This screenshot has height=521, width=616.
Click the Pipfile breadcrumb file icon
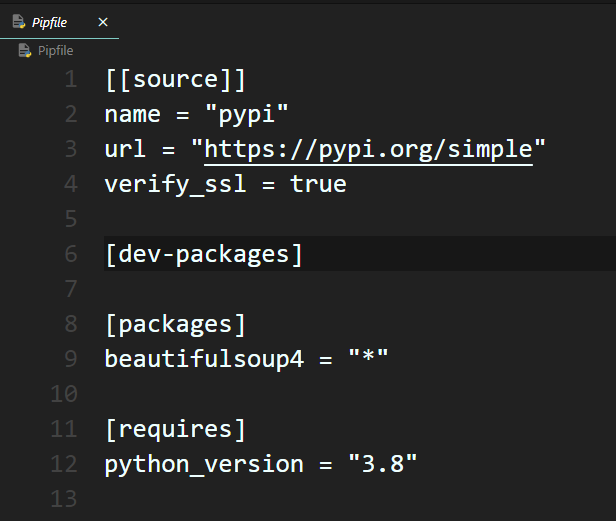[25, 50]
